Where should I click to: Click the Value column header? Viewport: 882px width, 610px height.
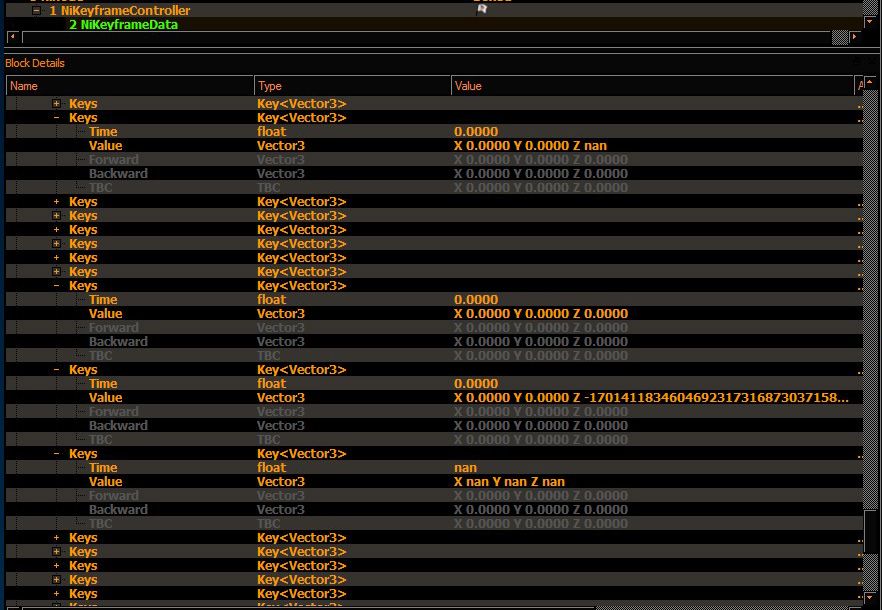coord(652,86)
